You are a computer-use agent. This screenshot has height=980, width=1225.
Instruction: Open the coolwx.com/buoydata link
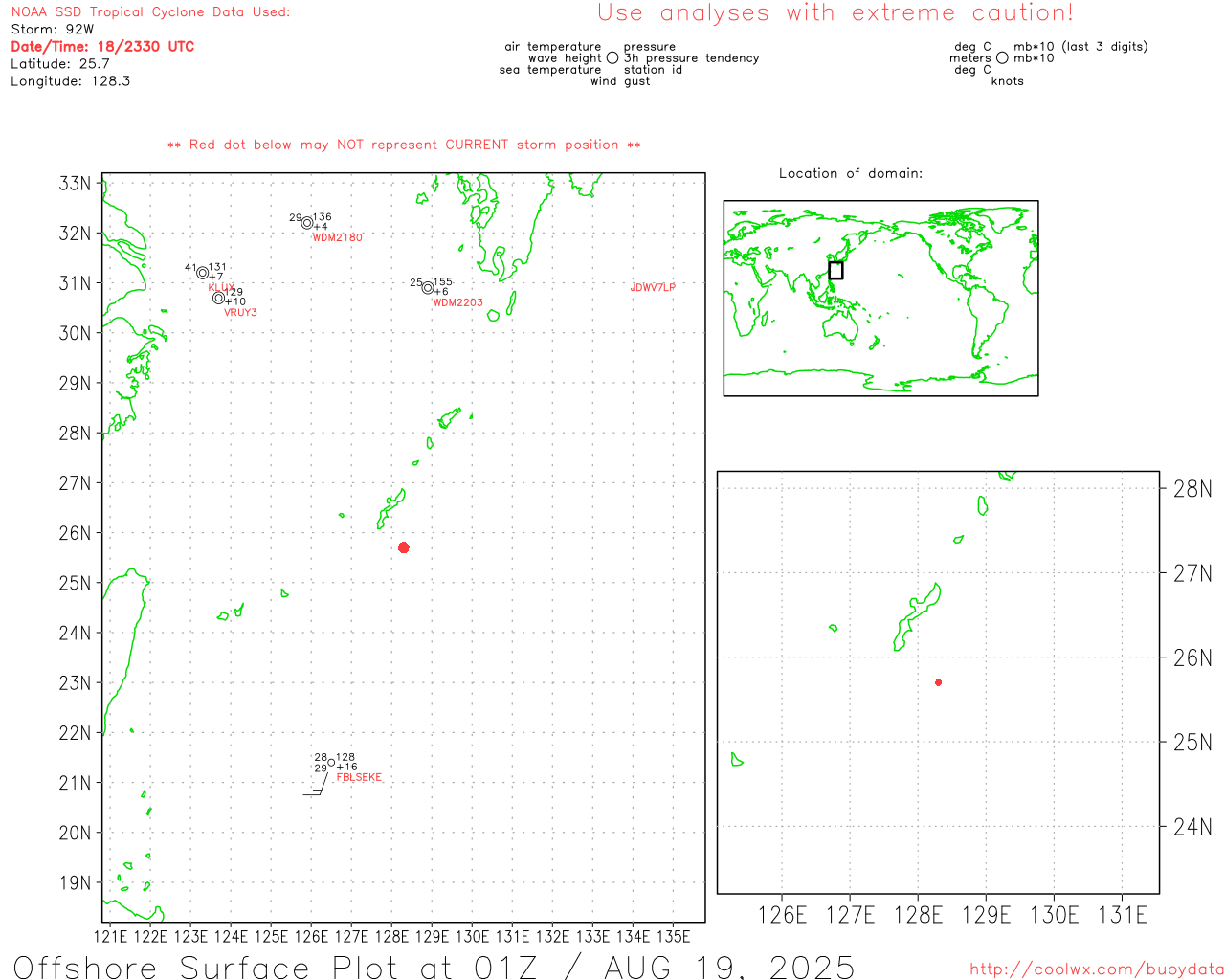[1097, 969]
